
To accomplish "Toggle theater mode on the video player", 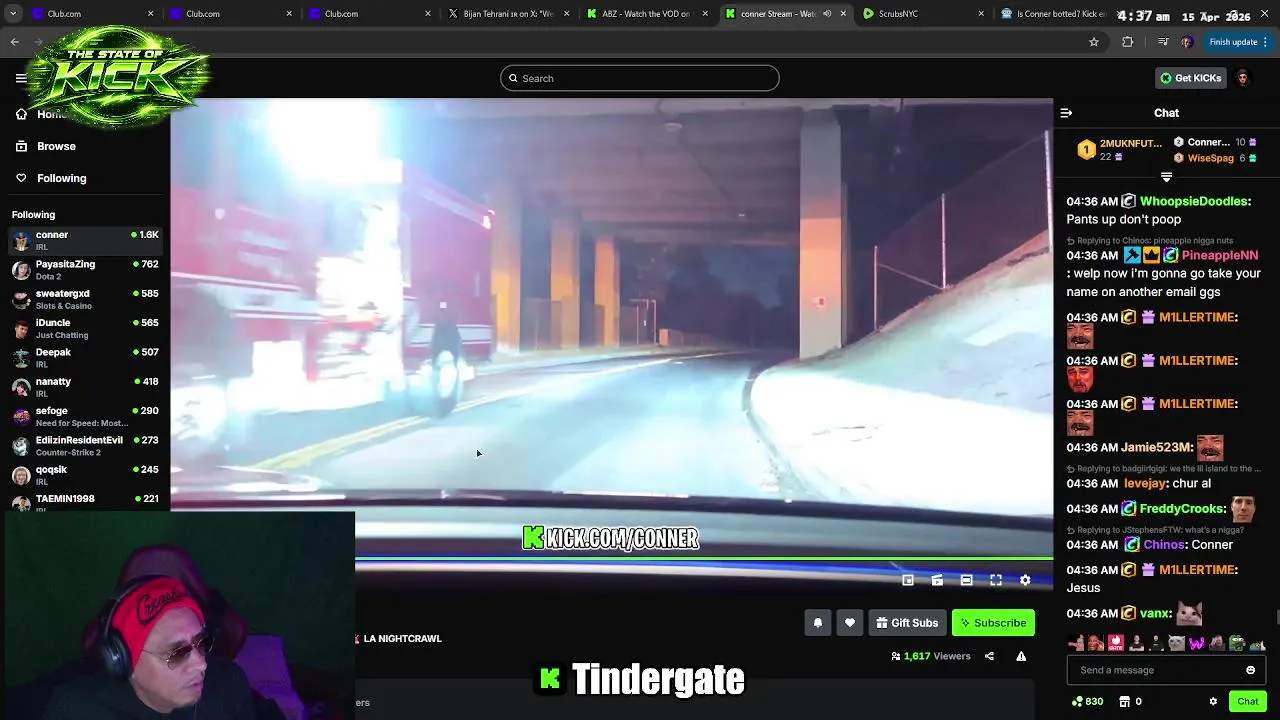I will [966, 580].
